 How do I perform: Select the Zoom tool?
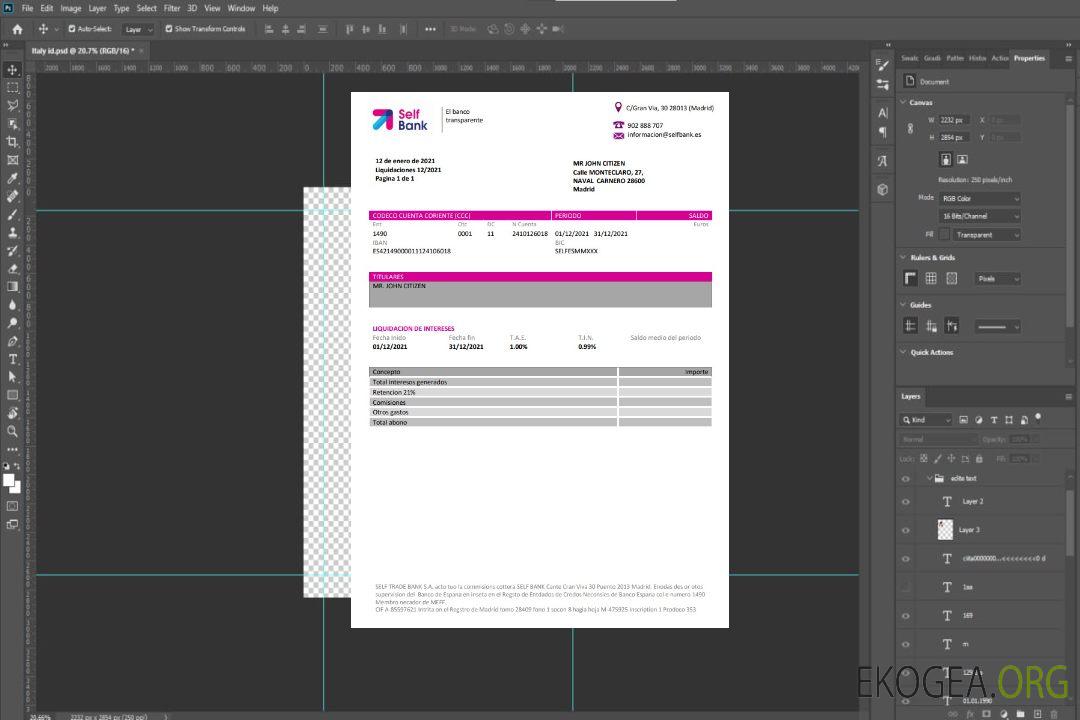pyautogui.click(x=12, y=431)
